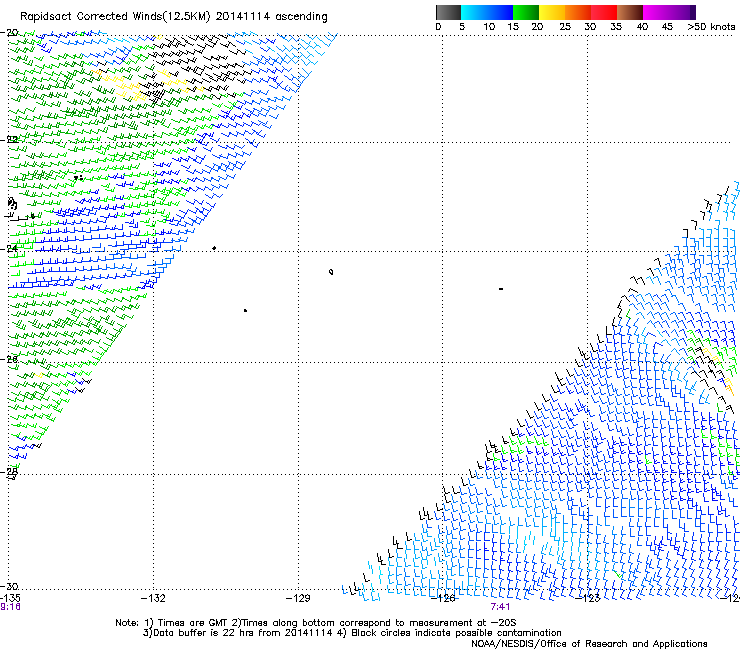Click the '-28' latitude axis label
Image resolution: width=740 pixels, height=650 pixels.
pyautogui.click(x=9, y=471)
